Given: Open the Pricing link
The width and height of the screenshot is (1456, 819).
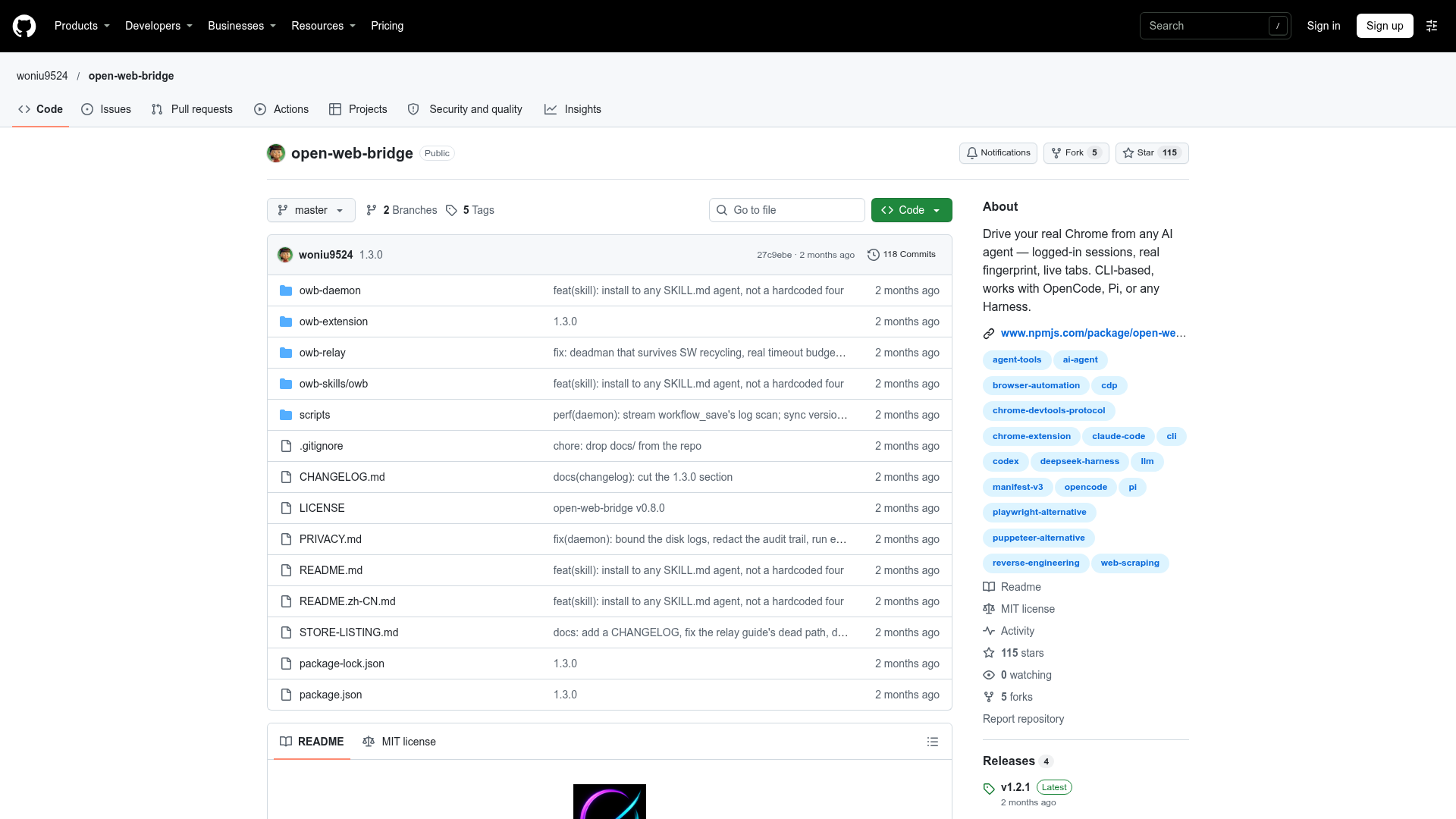Looking at the screenshot, I should tap(387, 26).
